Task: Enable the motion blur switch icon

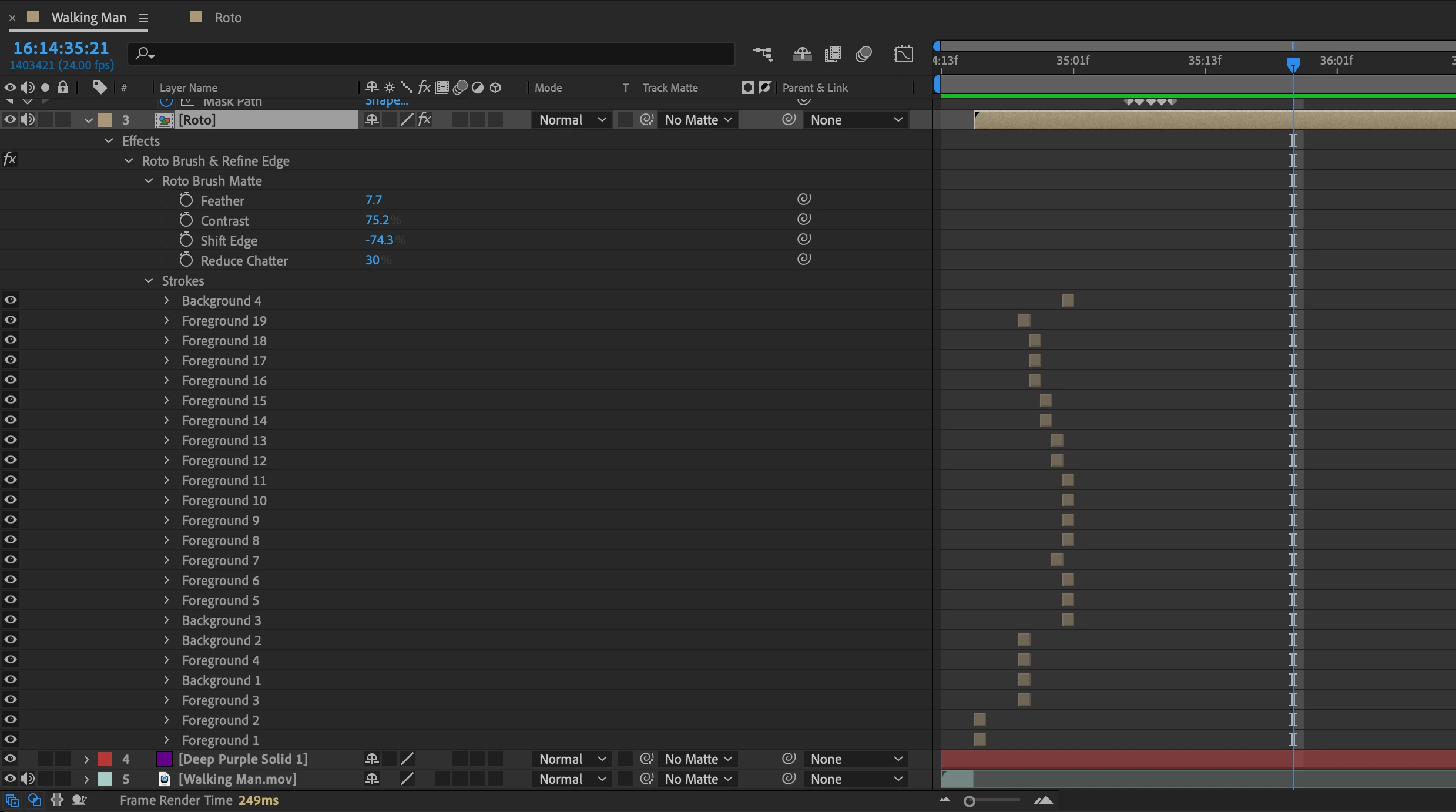Action: coord(863,54)
